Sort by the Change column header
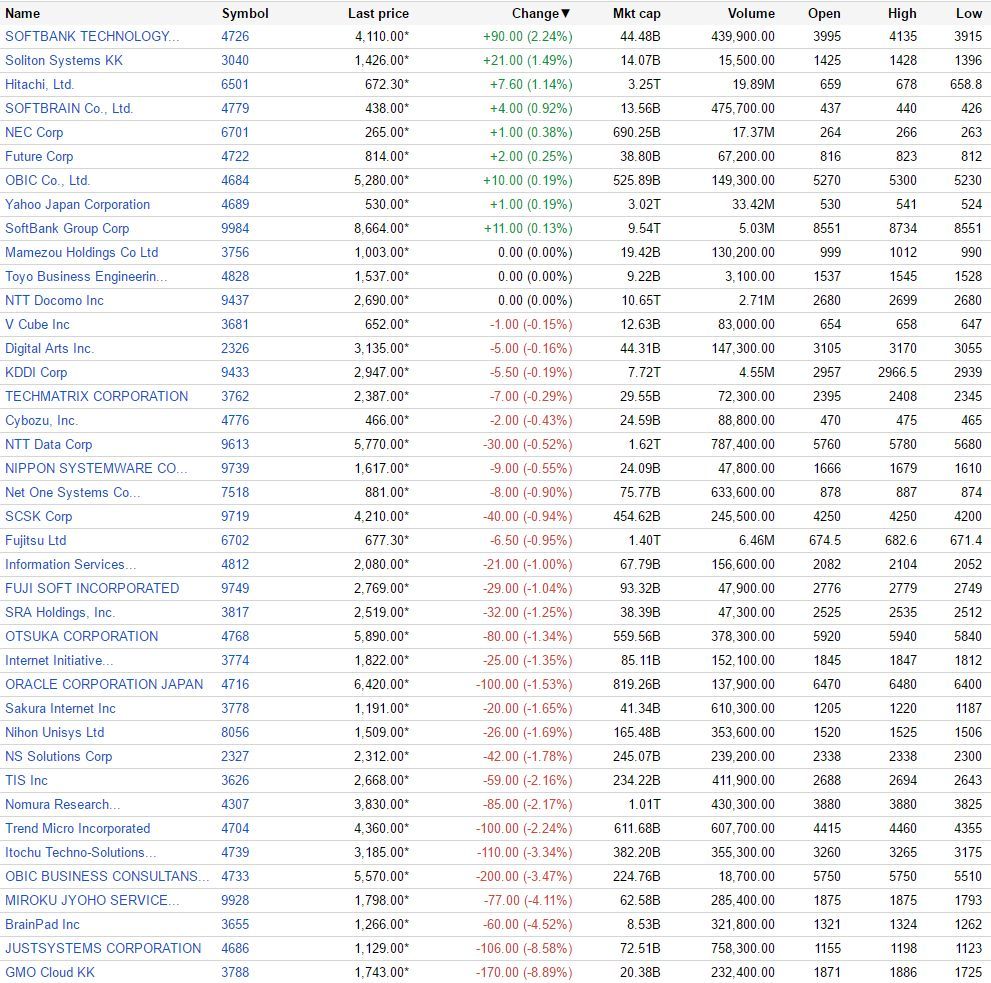This screenshot has width=991, height=983. pos(541,13)
